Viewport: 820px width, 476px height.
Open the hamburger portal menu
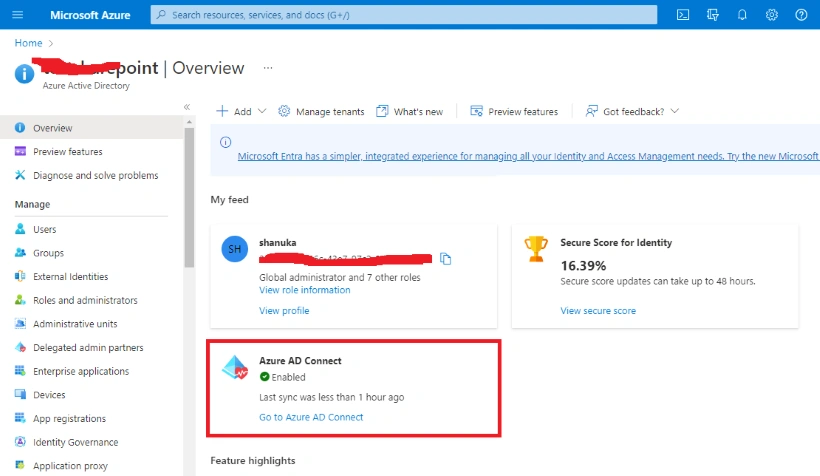point(18,15)
